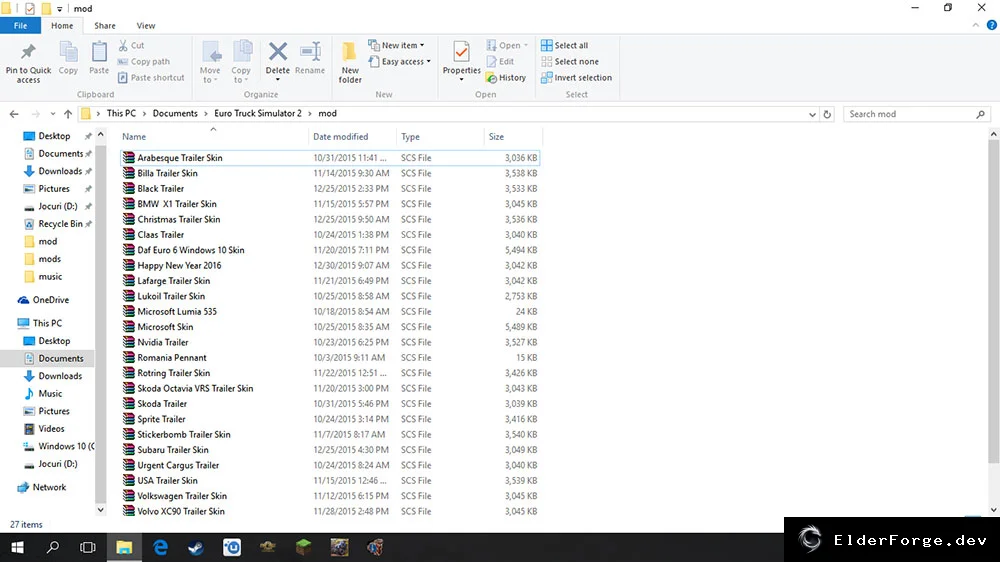Viewport: 1000px width, 562px height.
Task: Select the 'Happy New Year 2016' file
Action: 330,265
